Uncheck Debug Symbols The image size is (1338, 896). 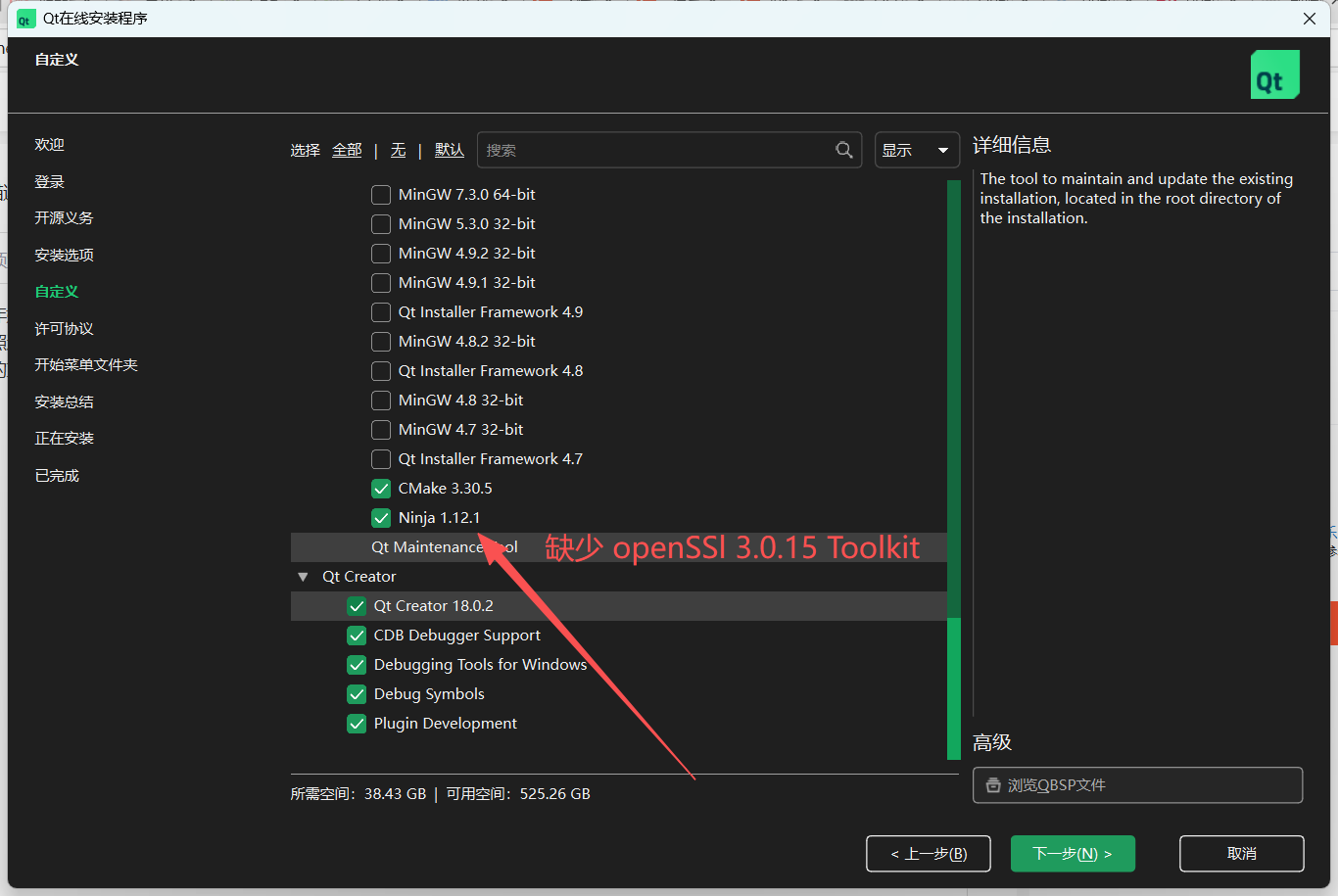click(x=357, y=694)
